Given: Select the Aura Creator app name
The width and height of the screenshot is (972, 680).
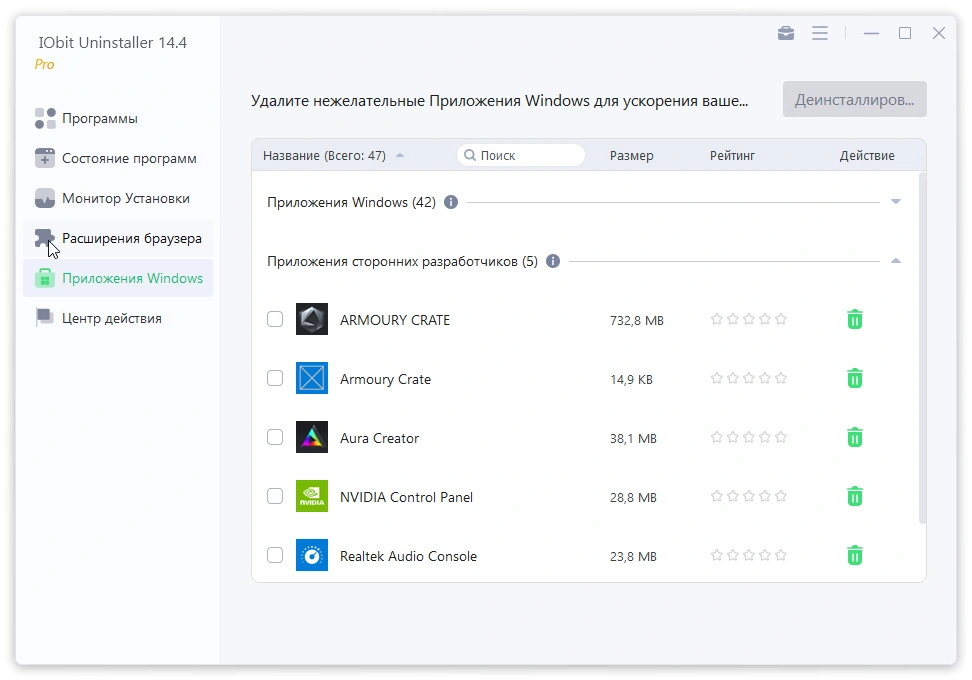Looking at the screenshot, I should pyautogui.click(x=379, y=438).
